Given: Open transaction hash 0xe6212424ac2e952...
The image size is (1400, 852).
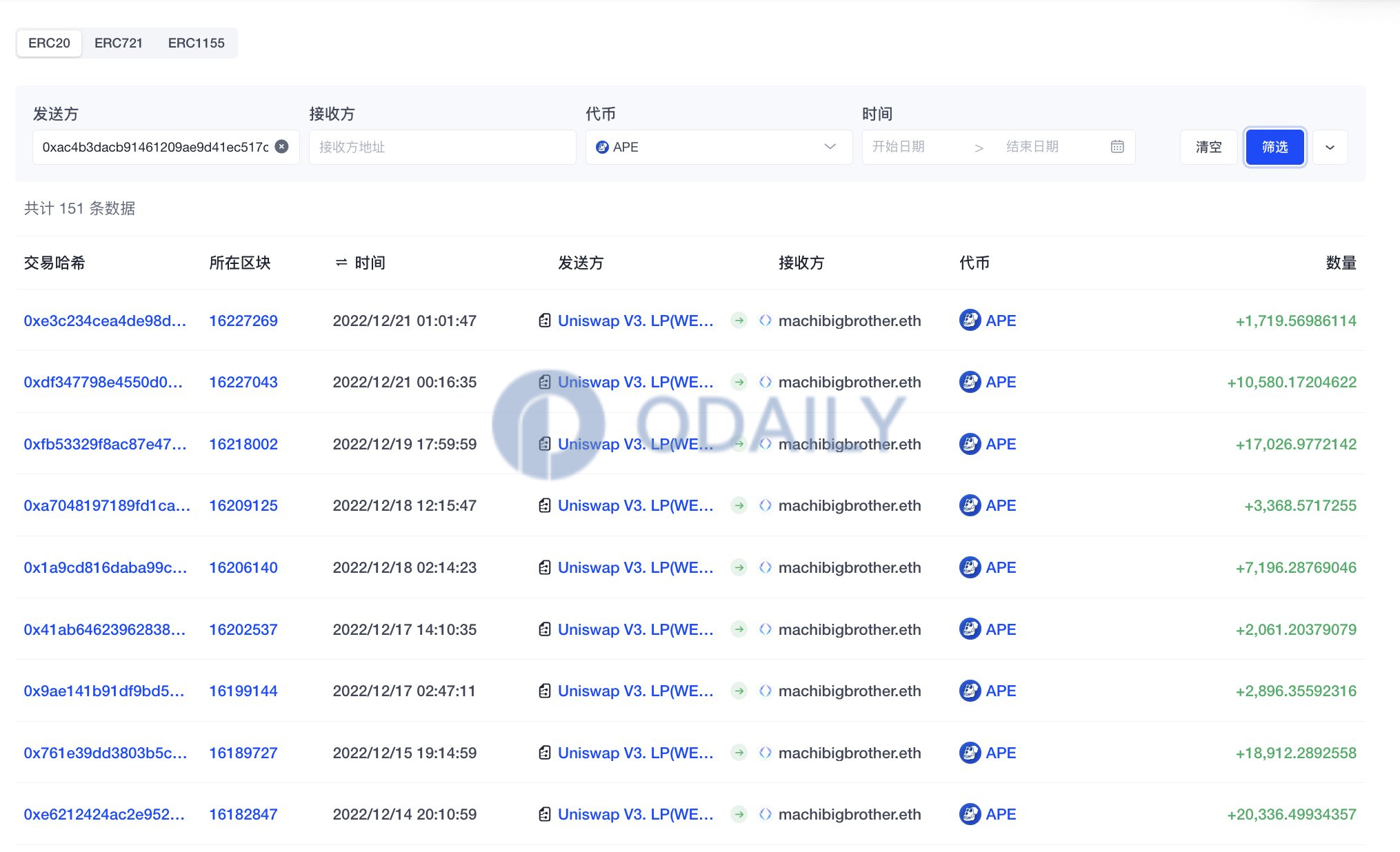Looking at the screenshot, I should (x=104, y=814).
